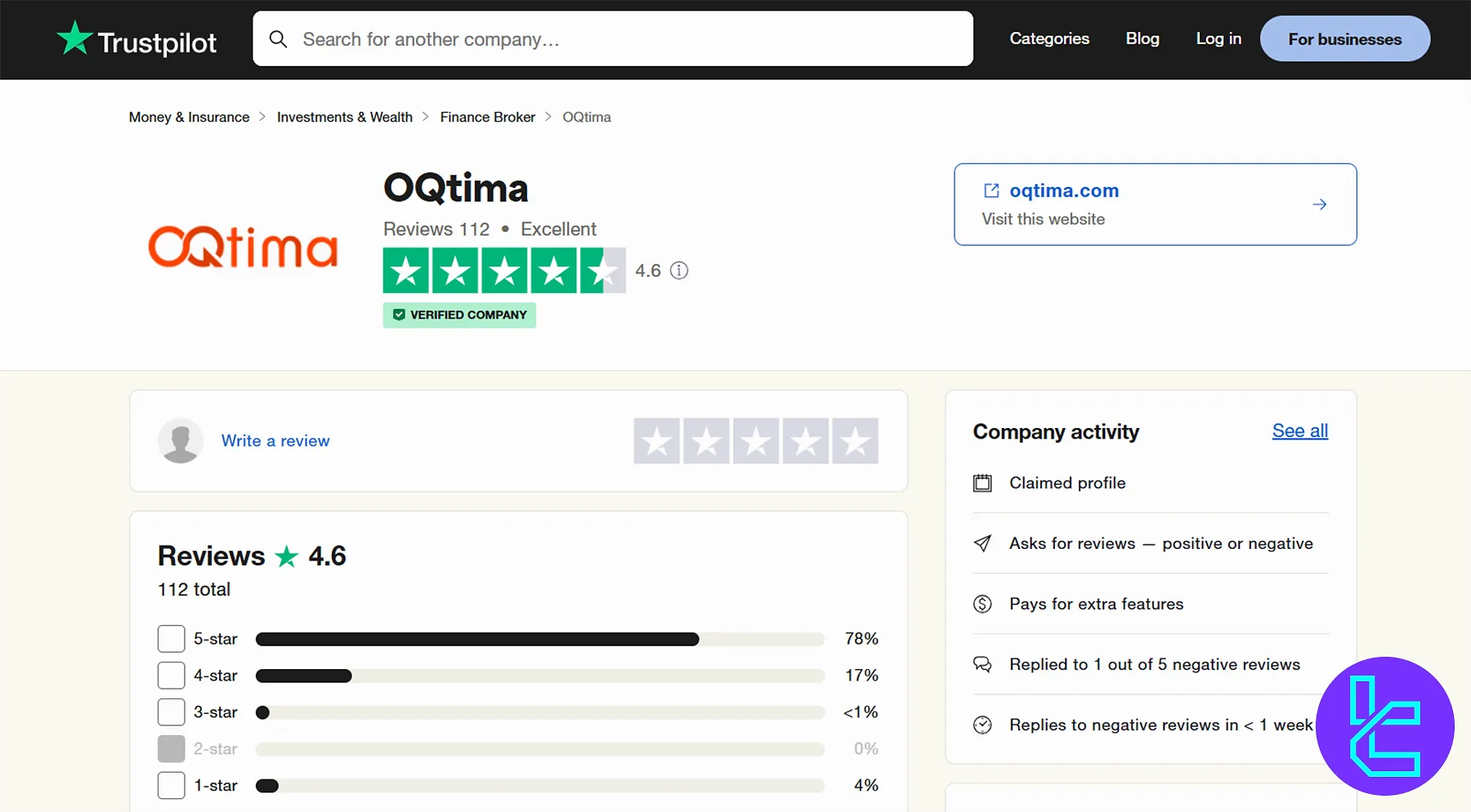Rate four stars in the review box
This screenshot has height=812, width=1471.
pyautogui.click(x=806, y=441)
